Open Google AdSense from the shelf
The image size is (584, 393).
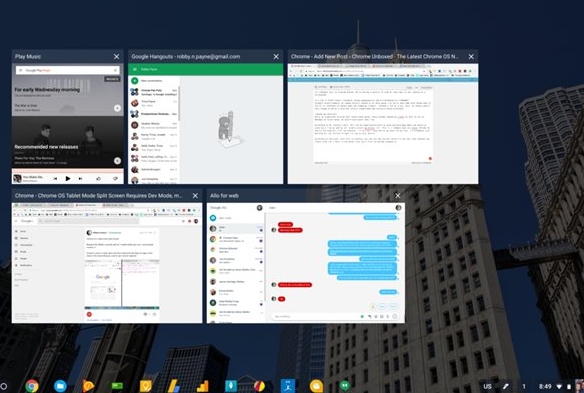(x=174, y=386)
